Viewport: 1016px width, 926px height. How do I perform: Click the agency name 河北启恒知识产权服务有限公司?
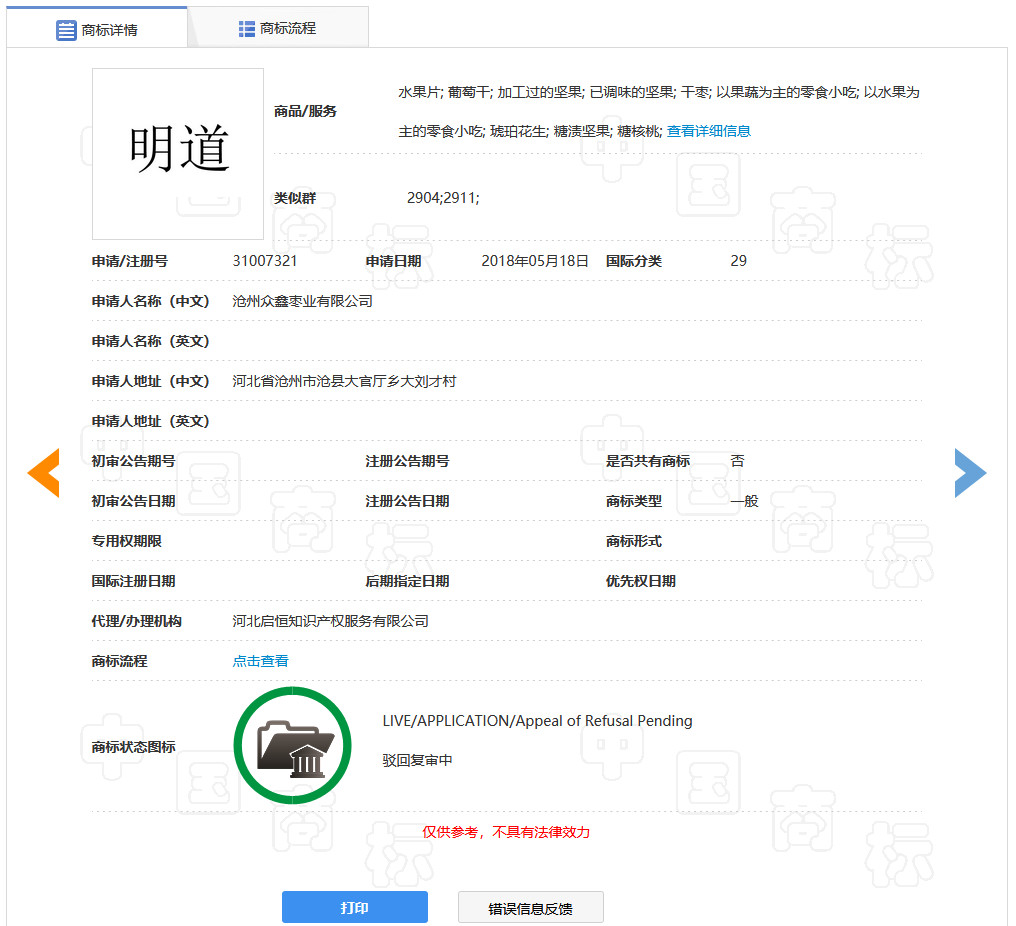point(329,620)
